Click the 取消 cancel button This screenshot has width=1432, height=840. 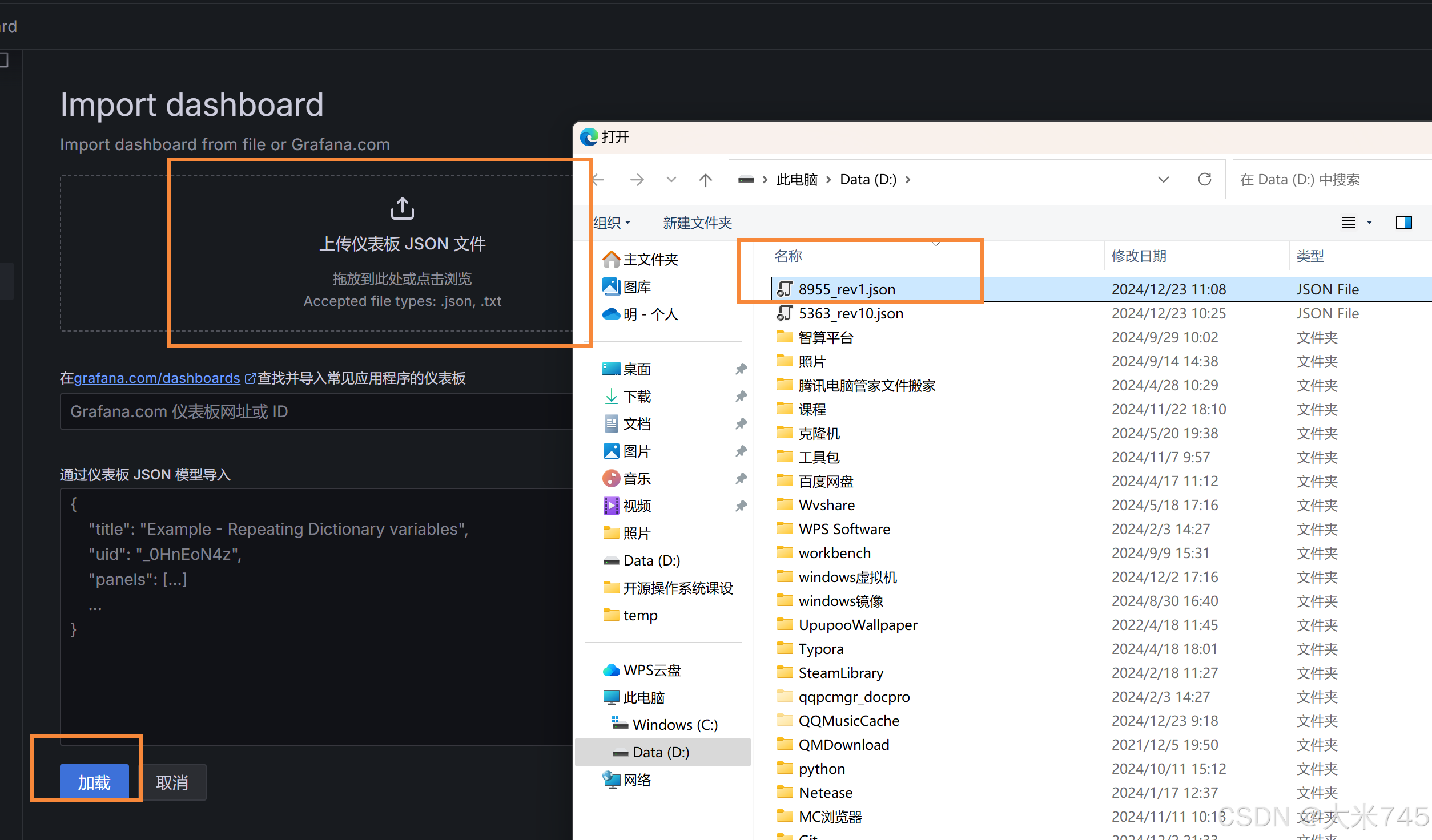pyautogui.click(x=172, y=782)
